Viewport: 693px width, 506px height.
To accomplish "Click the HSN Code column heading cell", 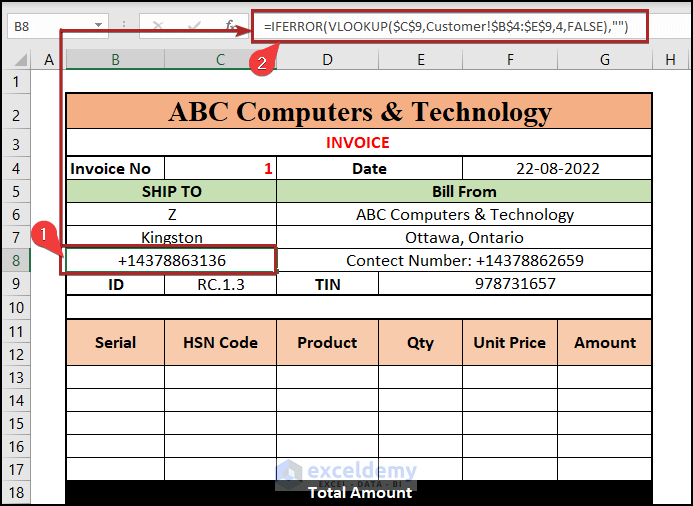I will pyautogui.click(x=220, y=342).
